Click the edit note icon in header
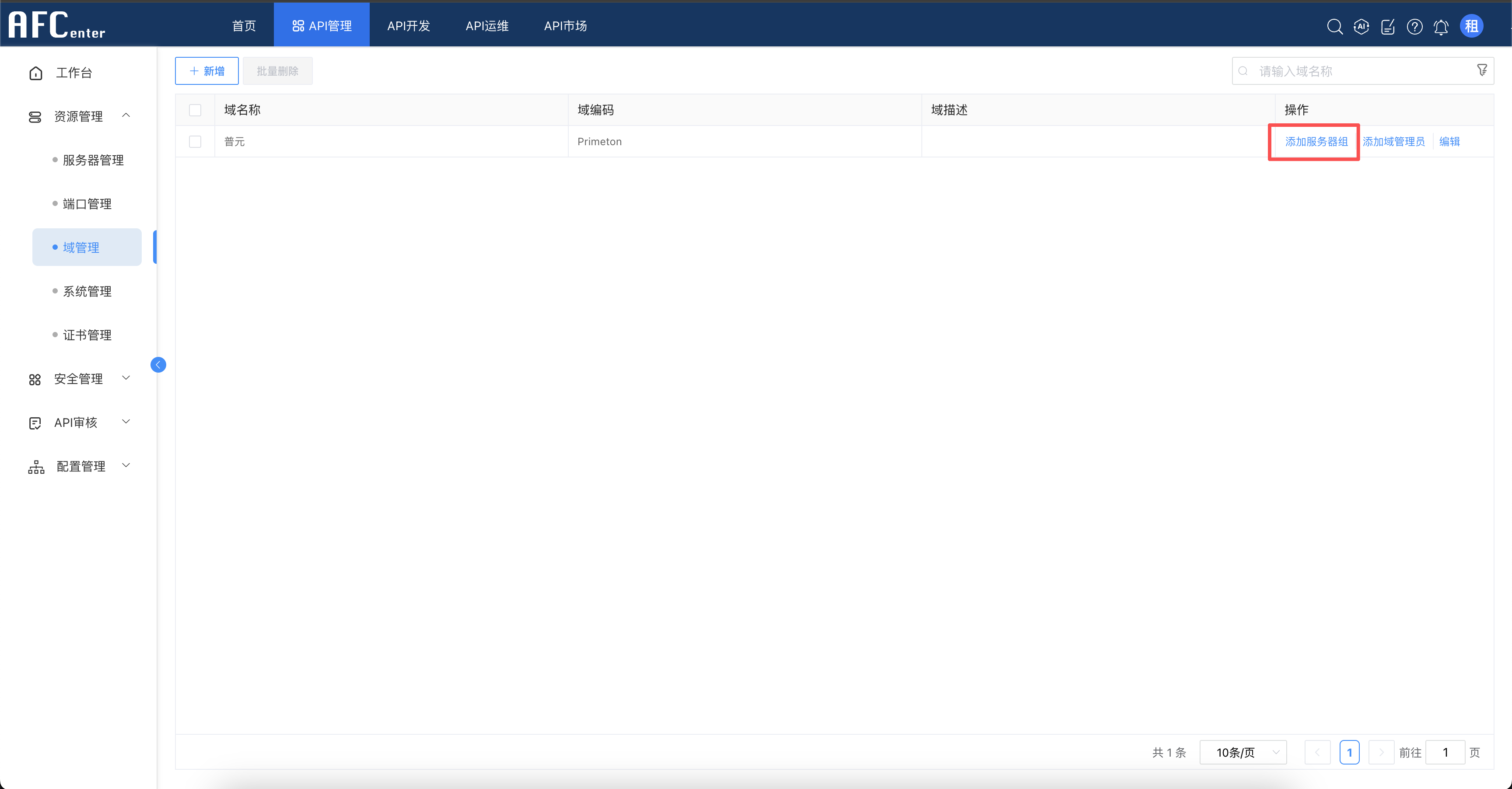 [1388, 26]
